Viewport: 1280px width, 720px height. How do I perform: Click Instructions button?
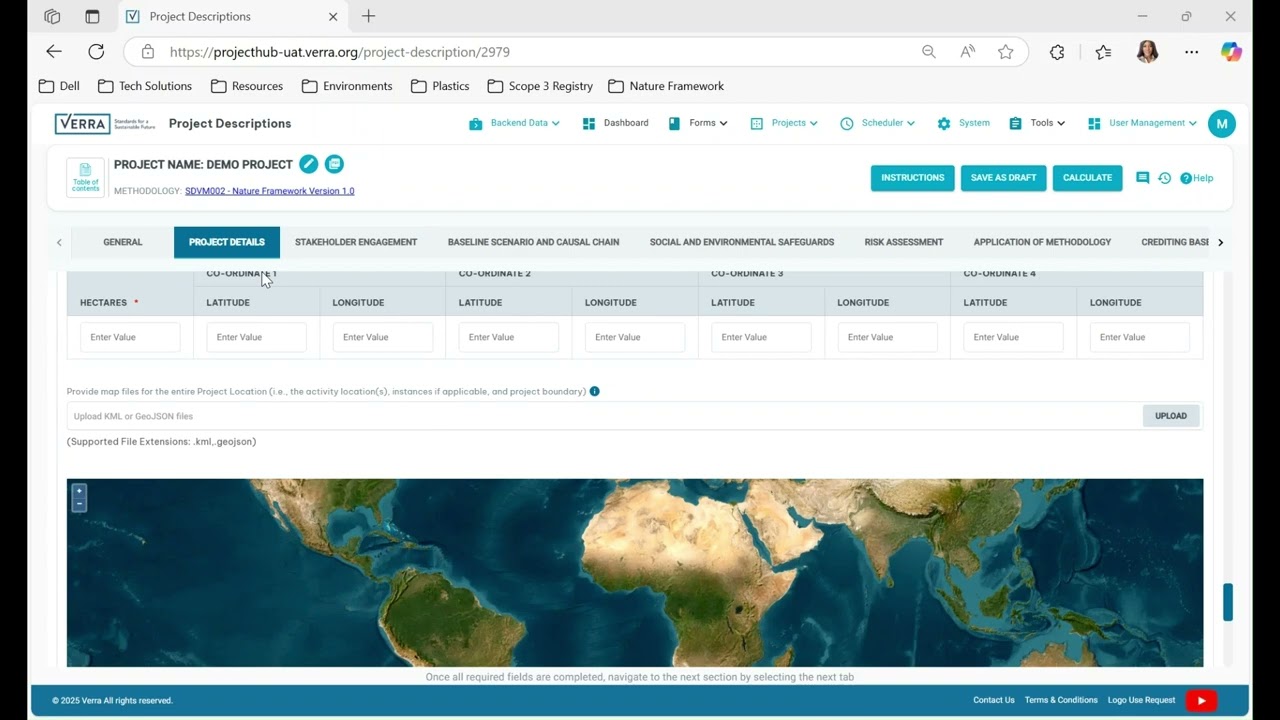[x=912, y=178]
